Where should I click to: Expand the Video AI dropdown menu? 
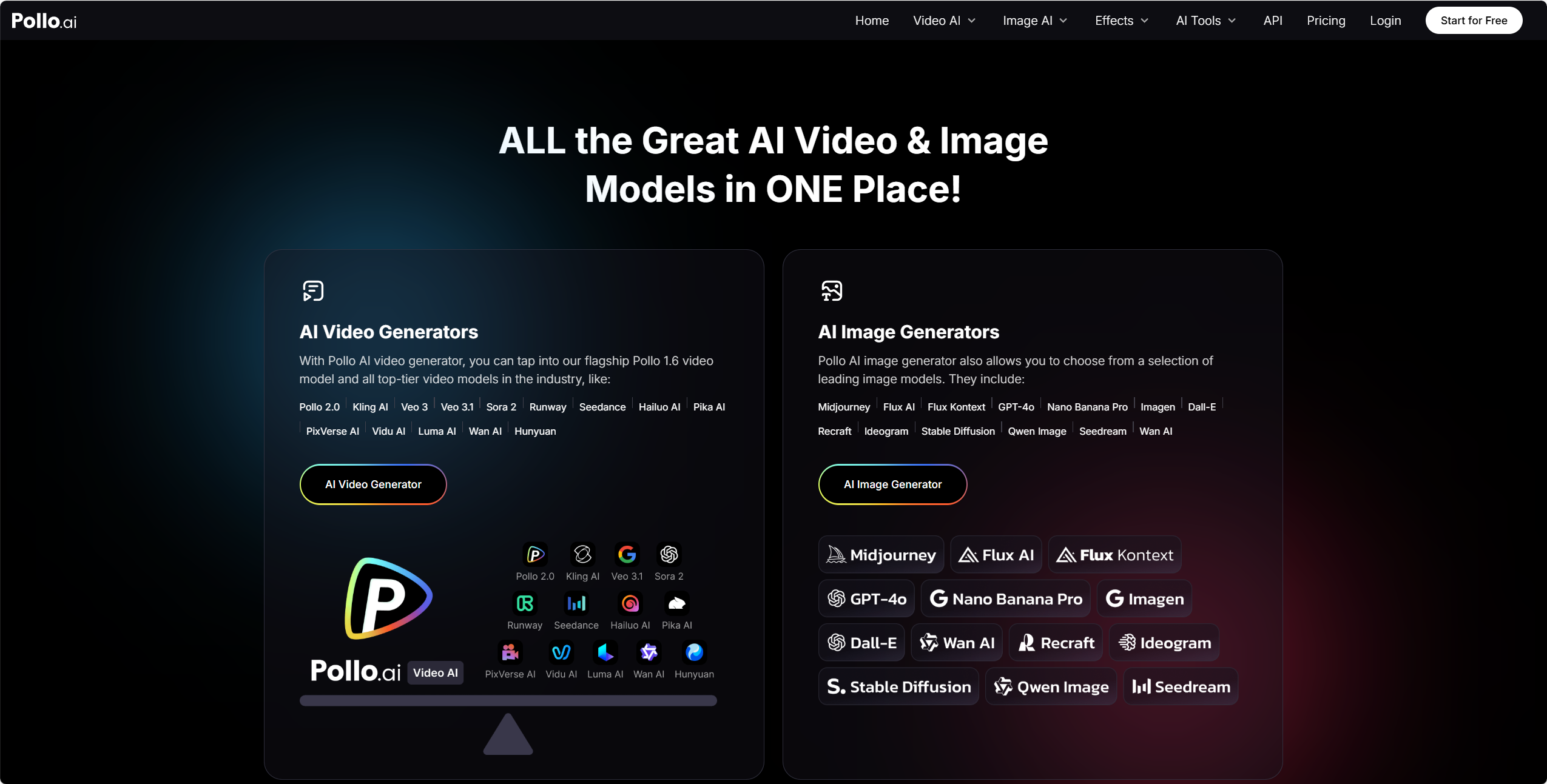(945, 21)
